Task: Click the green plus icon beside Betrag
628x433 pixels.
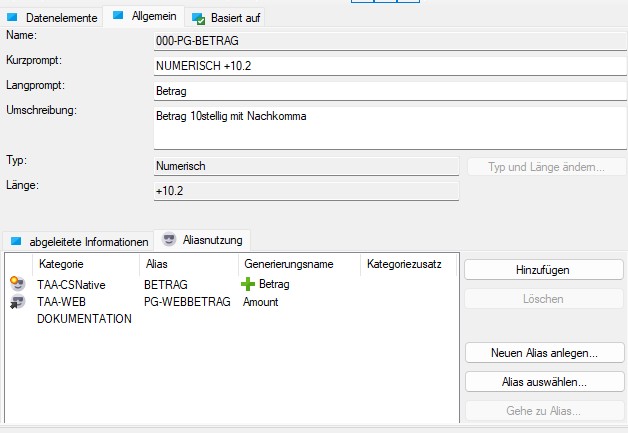Action: [x=248, y=285]
